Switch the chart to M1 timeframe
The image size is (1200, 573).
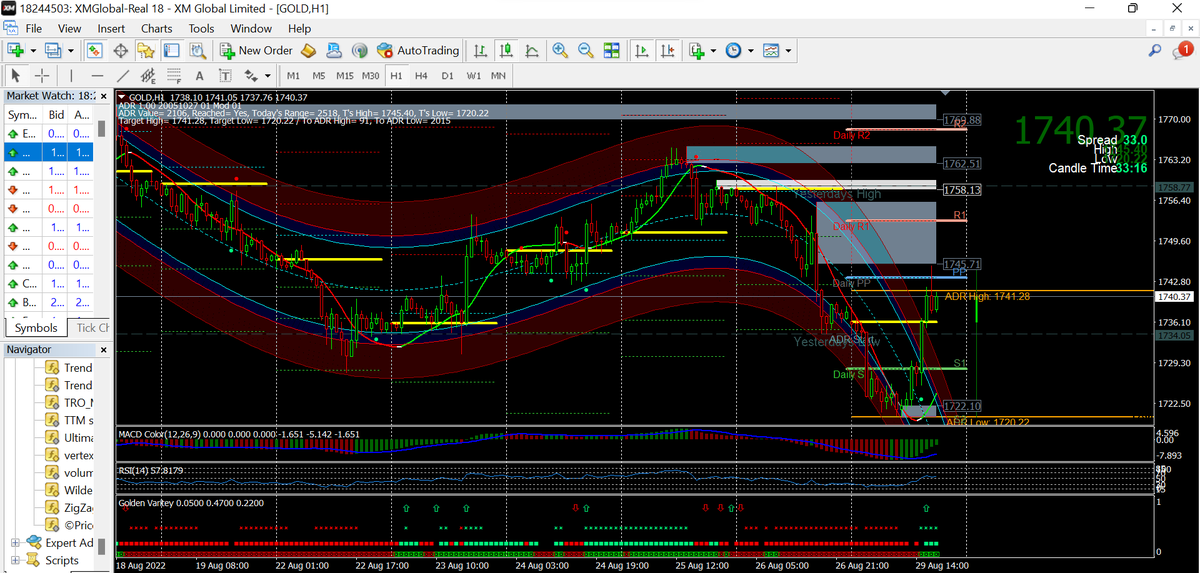[293, 75]
